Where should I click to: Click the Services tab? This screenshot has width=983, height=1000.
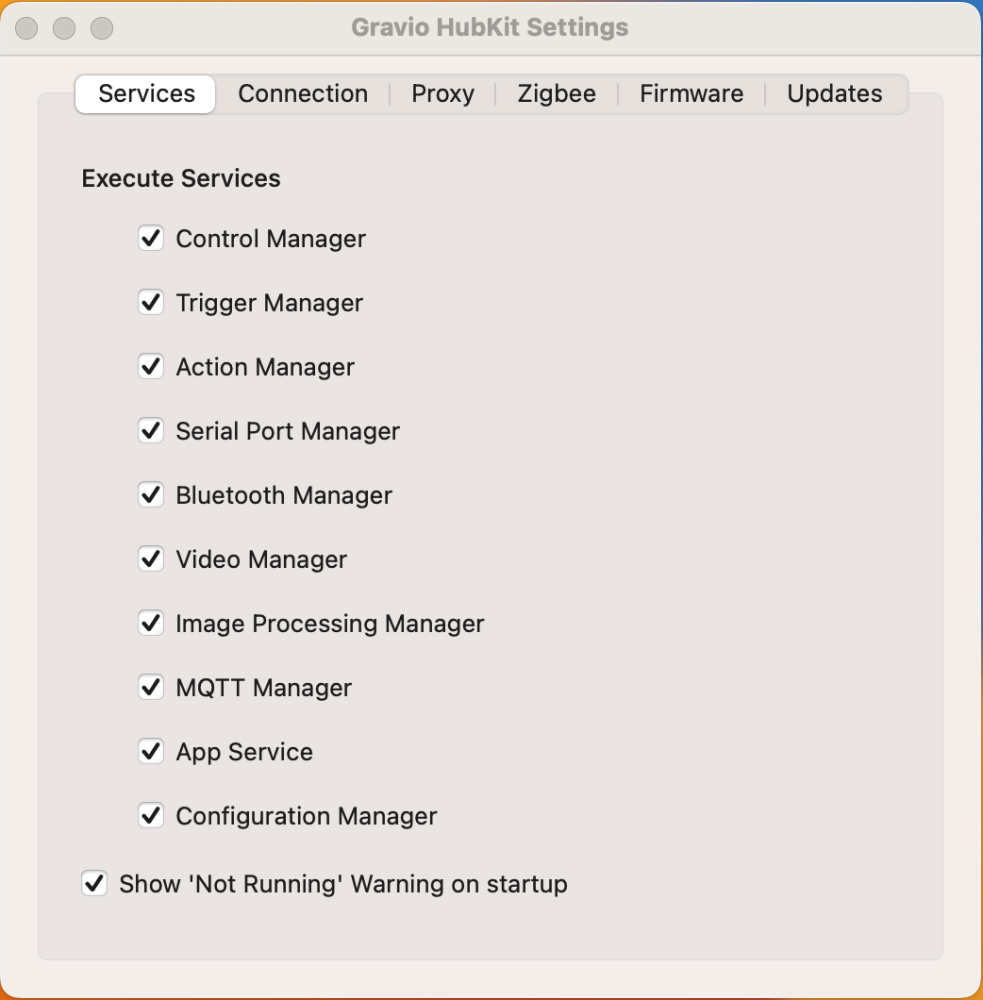pos(146,94)
